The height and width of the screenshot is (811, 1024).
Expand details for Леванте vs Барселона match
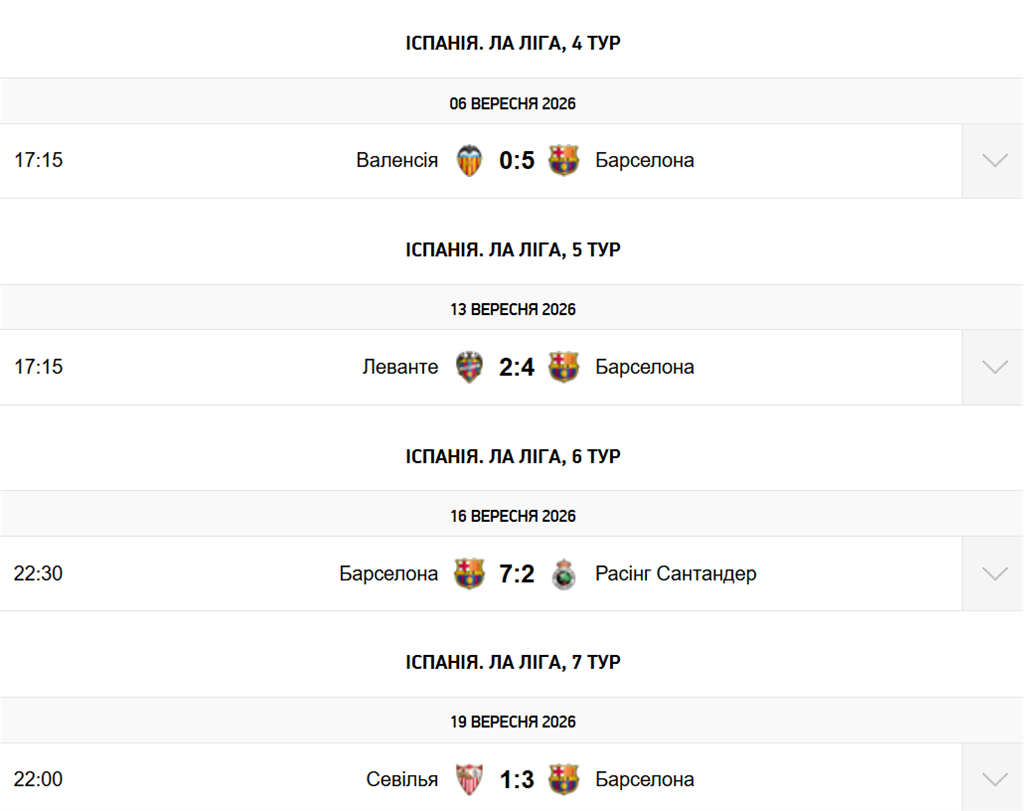(993, 367)
